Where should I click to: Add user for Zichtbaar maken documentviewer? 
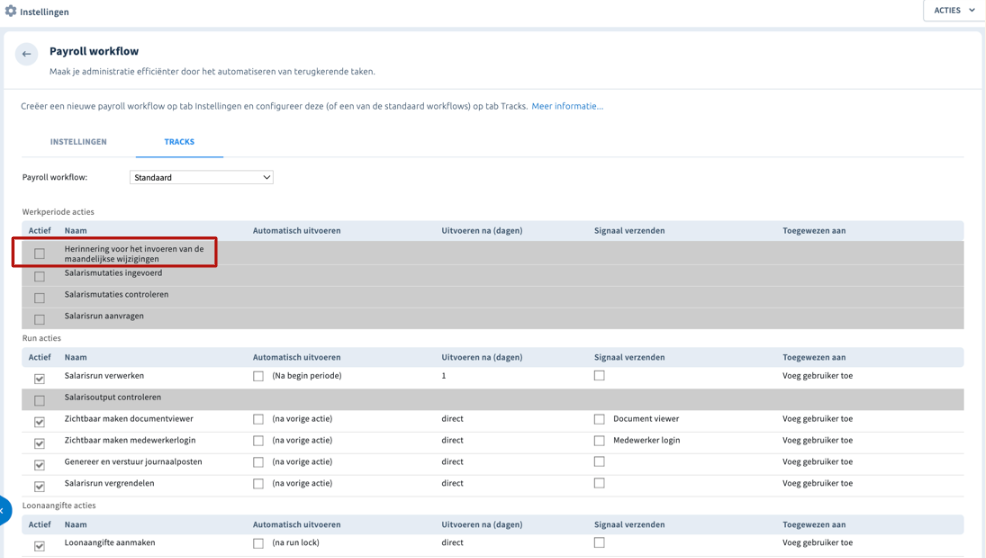click(817, 418)
